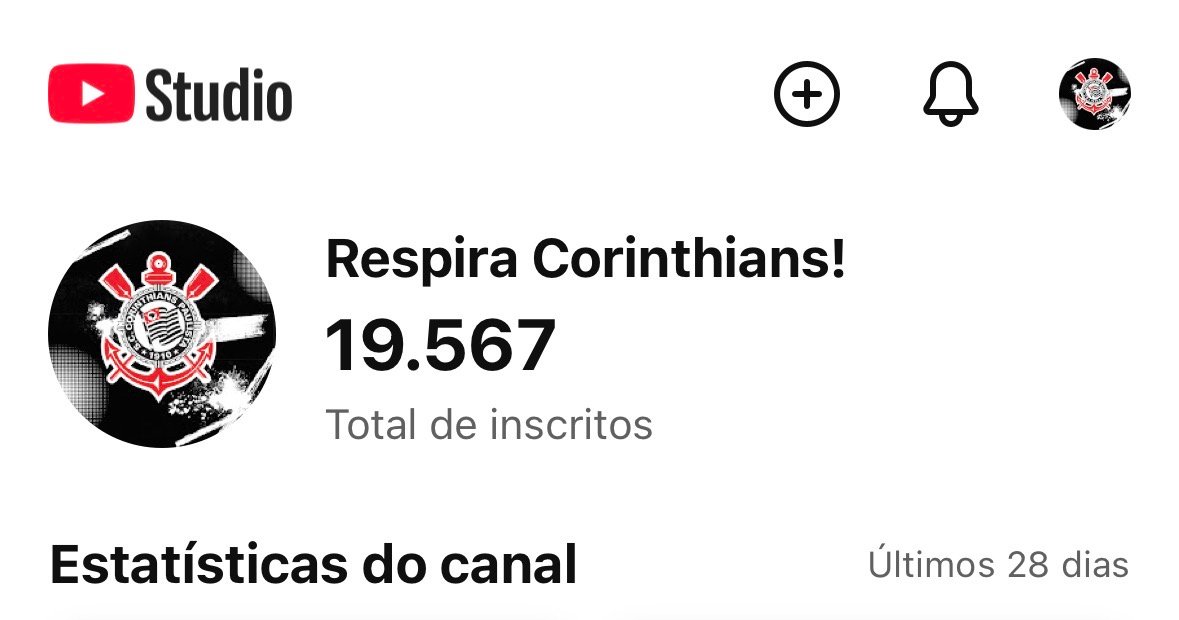The height and width of the screenshot is (620, 1179).
Task: Click the word Corinthians! in channel title
Action: pyautogui.click(x=689, y=260)
